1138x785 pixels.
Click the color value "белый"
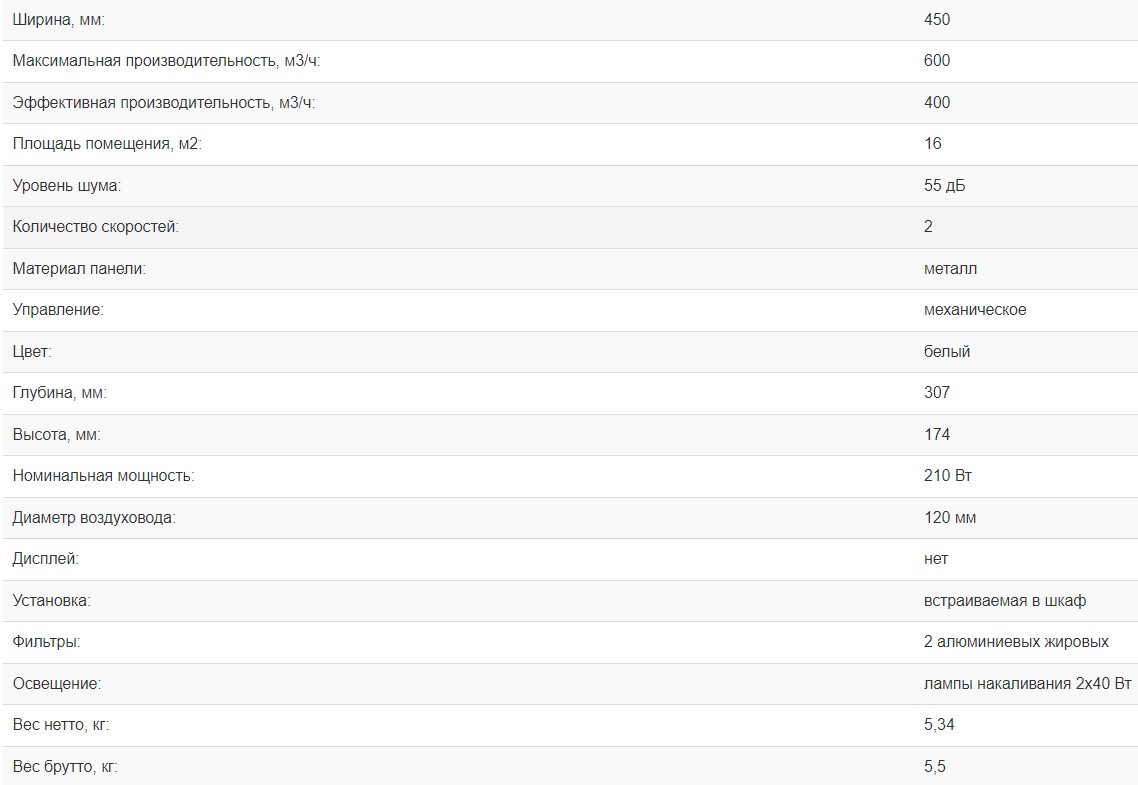coord(947,352)
